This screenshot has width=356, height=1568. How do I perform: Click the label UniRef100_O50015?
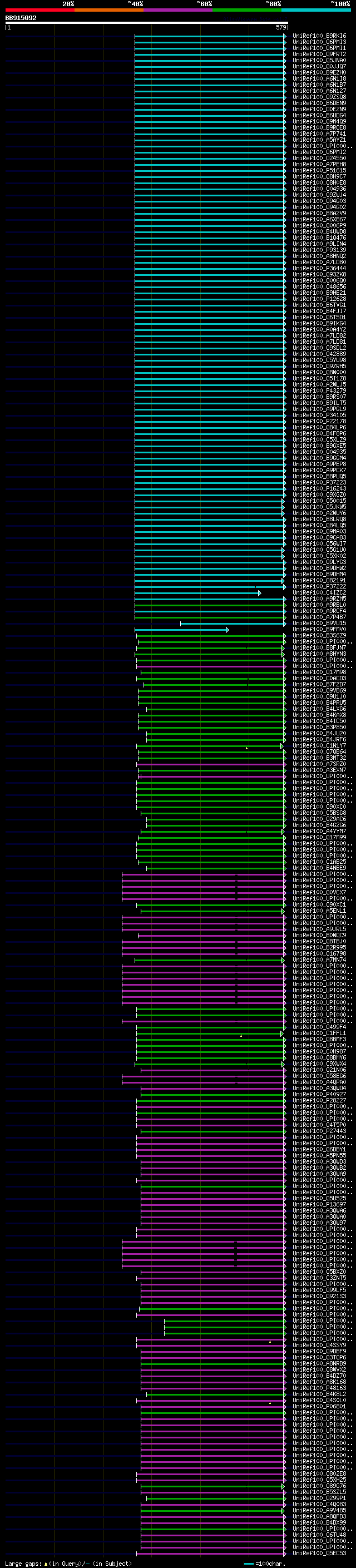[x=319, y=501]
